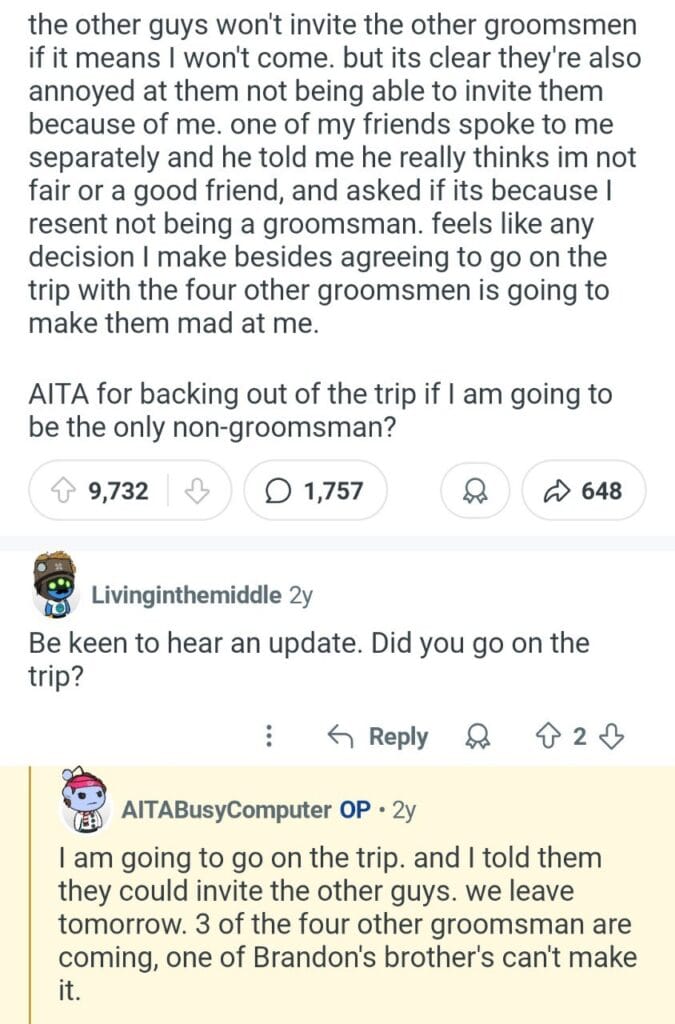Downvote the main post
675x1024 pixels.
click(x=197, y=491)
